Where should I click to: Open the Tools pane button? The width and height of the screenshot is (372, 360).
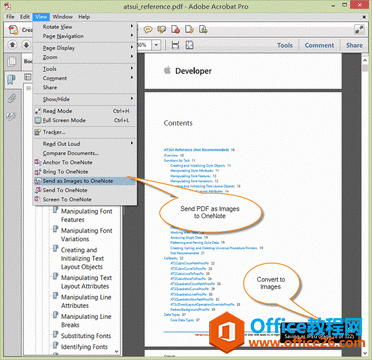285,45
